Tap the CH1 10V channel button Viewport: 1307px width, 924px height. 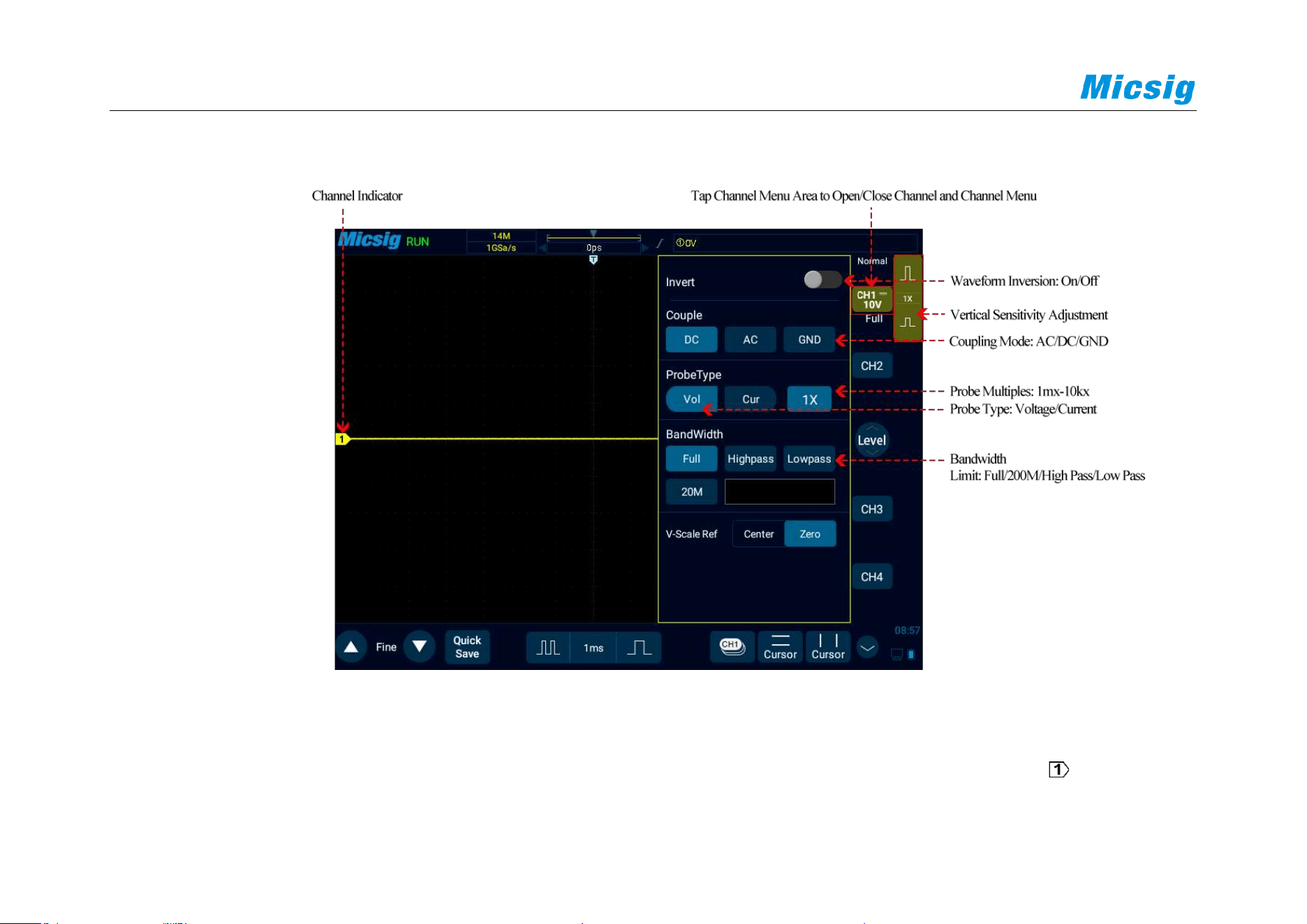pyautogui.click(x=872, y=300)
